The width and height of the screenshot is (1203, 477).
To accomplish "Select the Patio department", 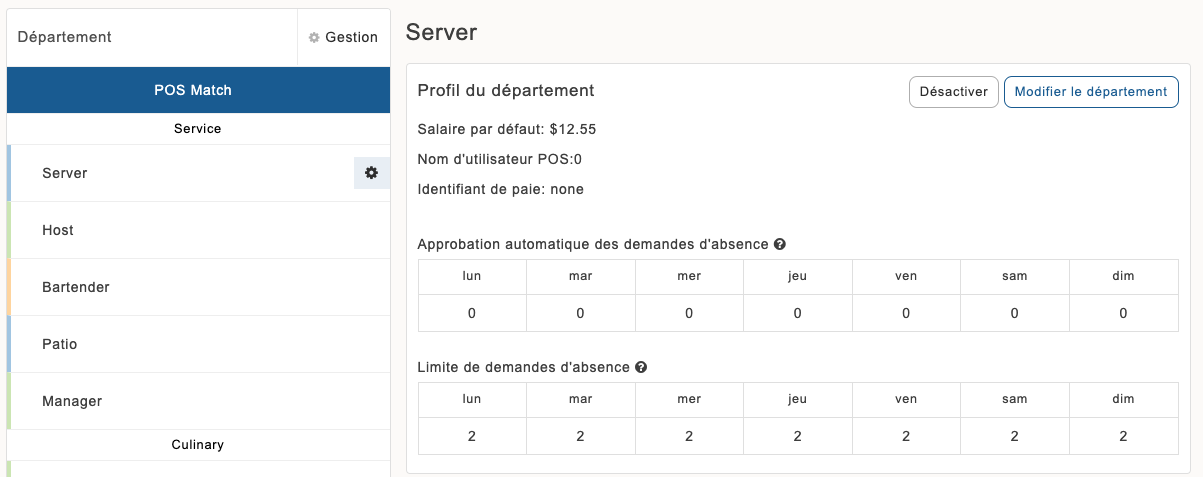I will pos(60,344).
